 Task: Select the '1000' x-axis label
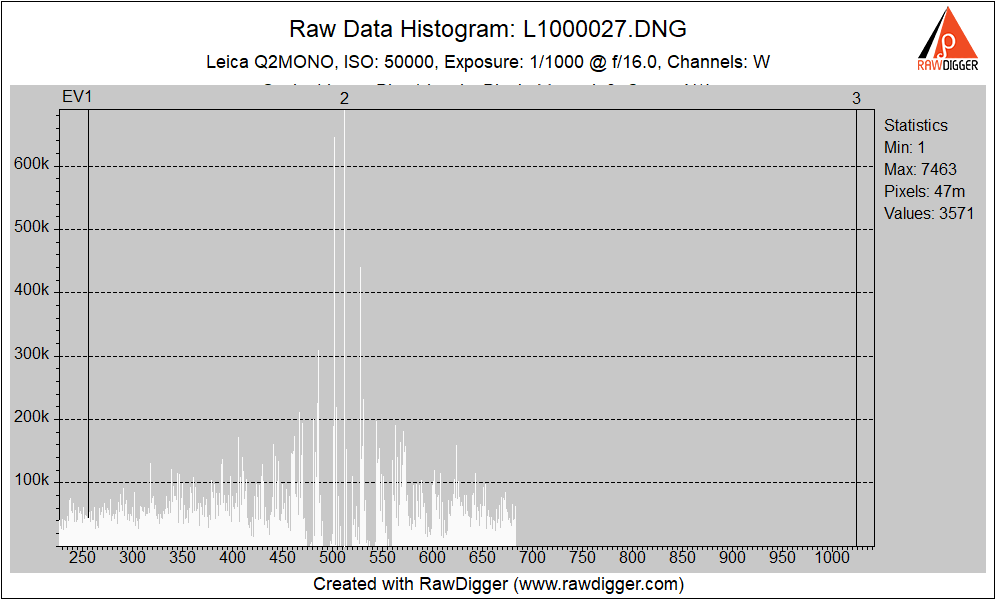pos(832,558)
